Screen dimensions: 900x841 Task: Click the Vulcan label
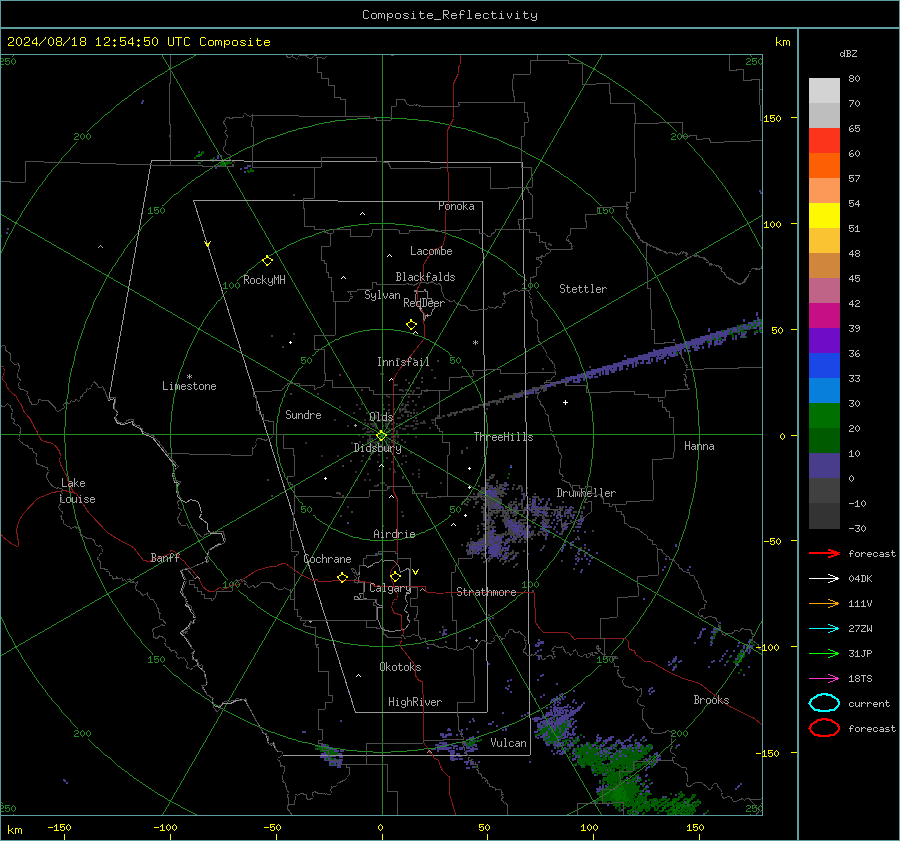pyautogui.click(x=508, y=743)
